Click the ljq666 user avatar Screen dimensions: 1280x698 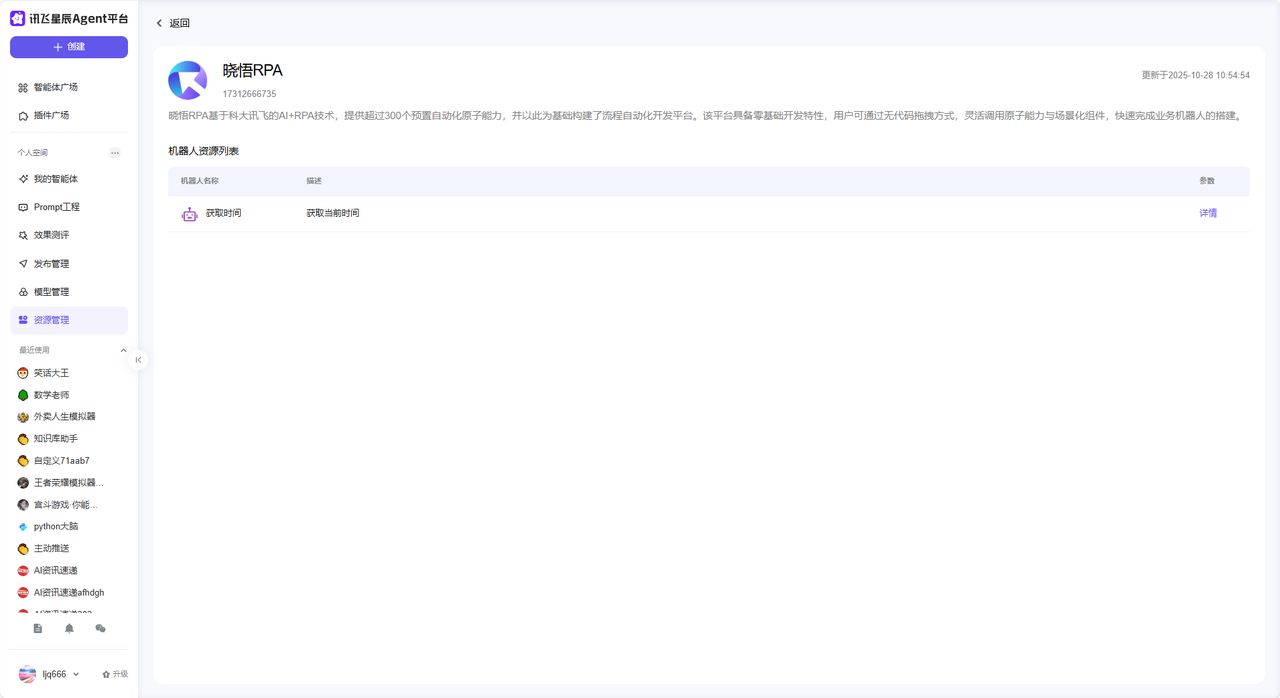[28, 674]
